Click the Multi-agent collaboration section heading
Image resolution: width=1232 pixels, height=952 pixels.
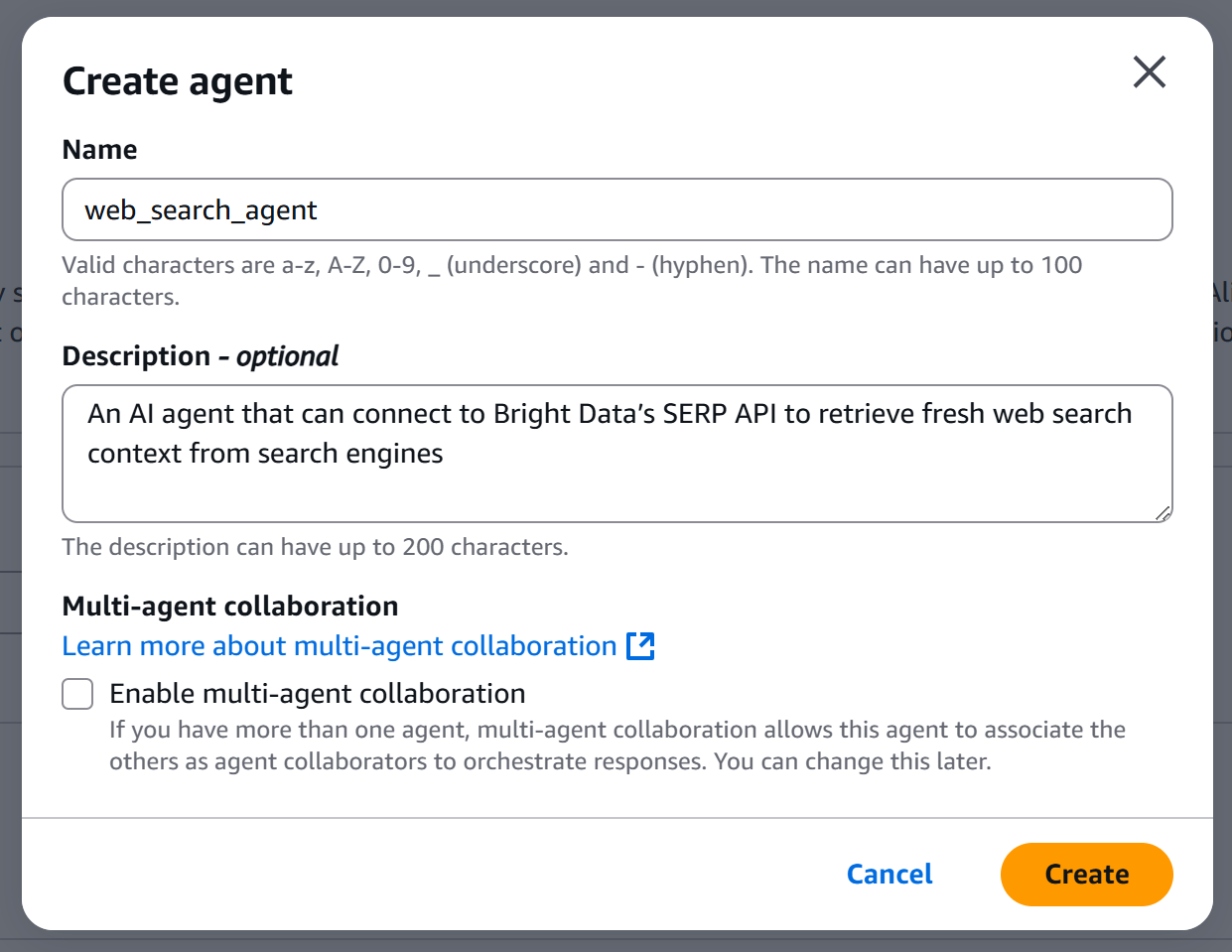click(229, 606)
